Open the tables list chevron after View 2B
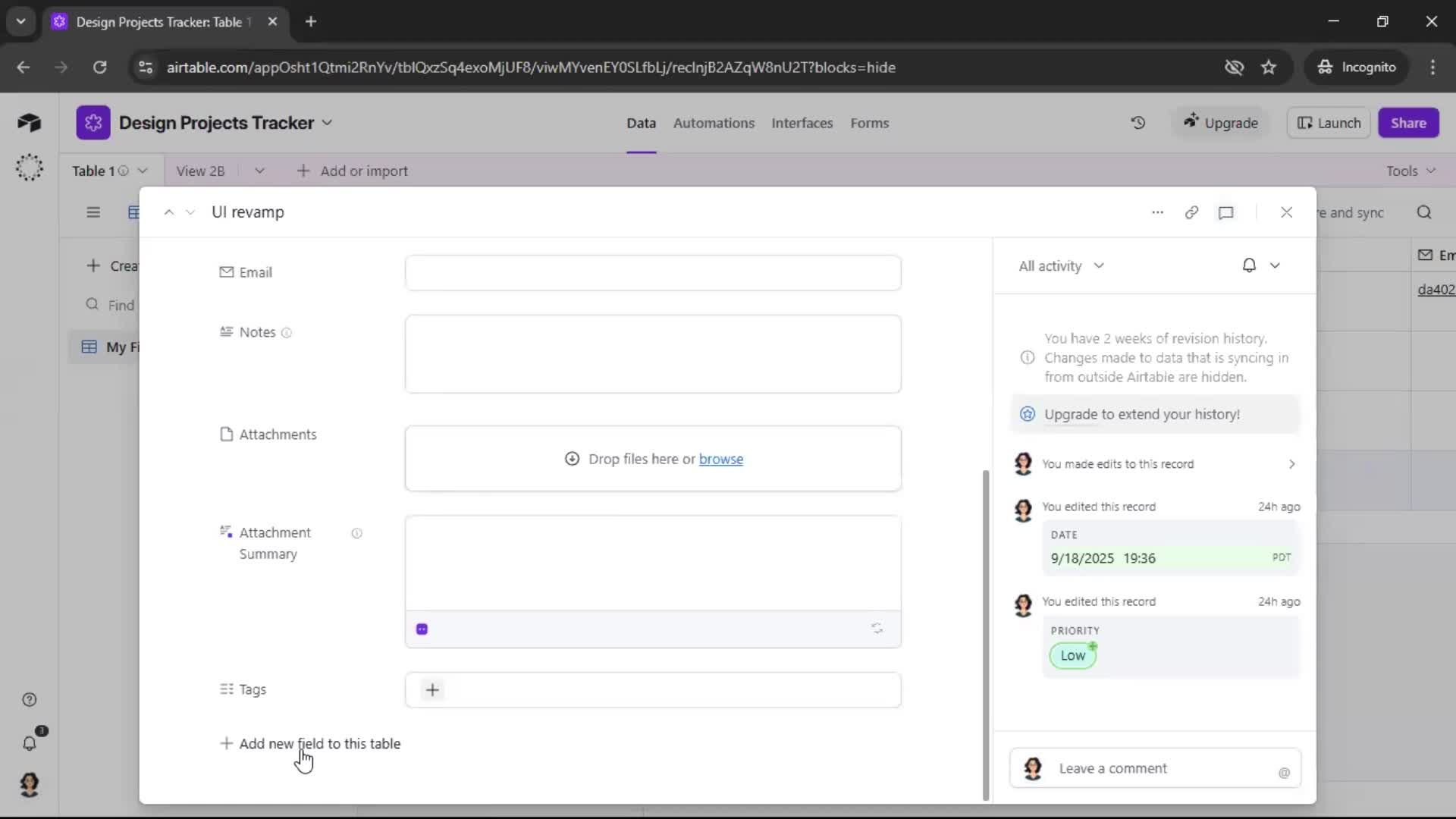The height and width of the screenshot is (819, 1456). click(259, 171)
